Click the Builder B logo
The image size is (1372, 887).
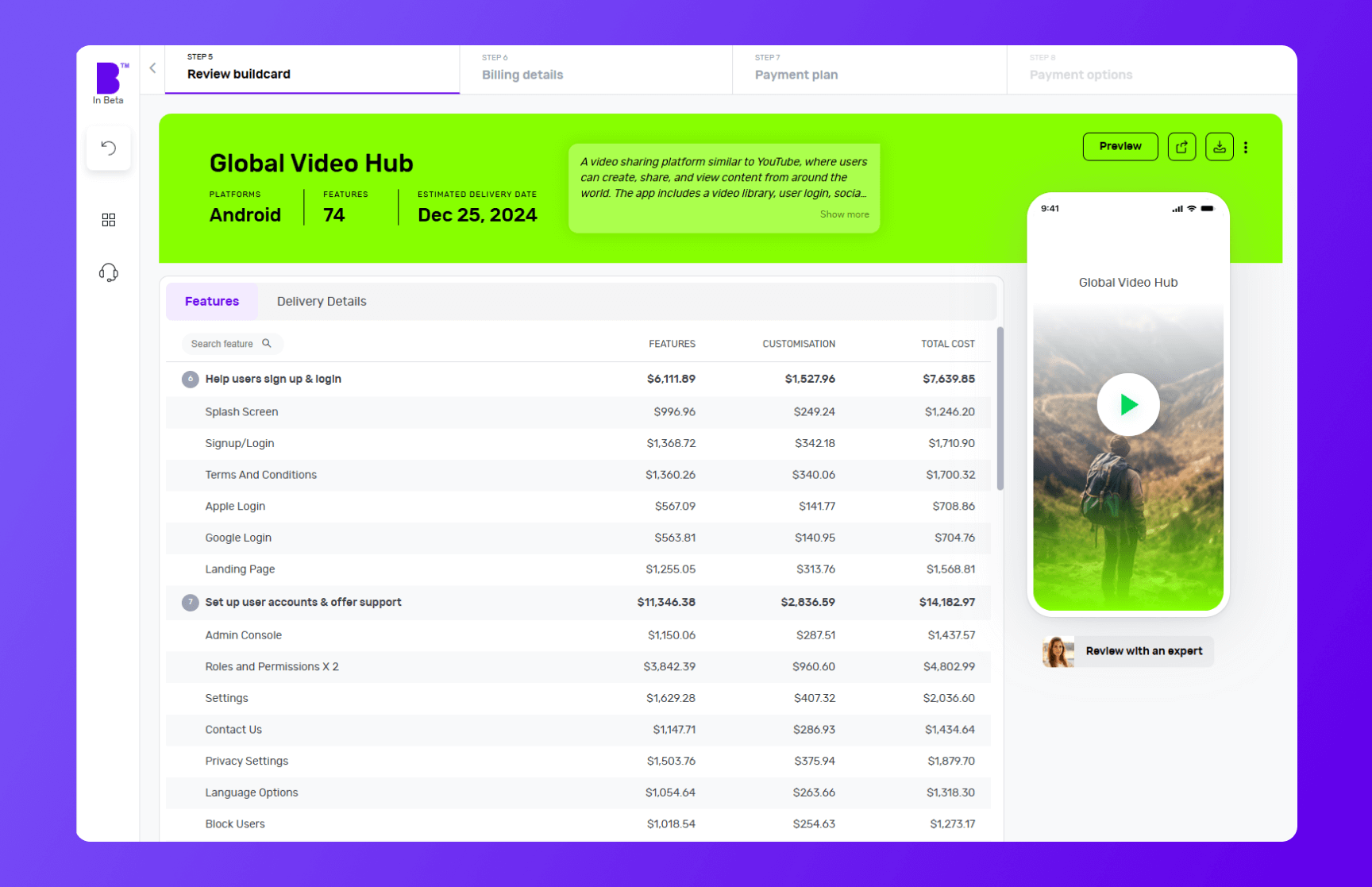coord(109,79)
